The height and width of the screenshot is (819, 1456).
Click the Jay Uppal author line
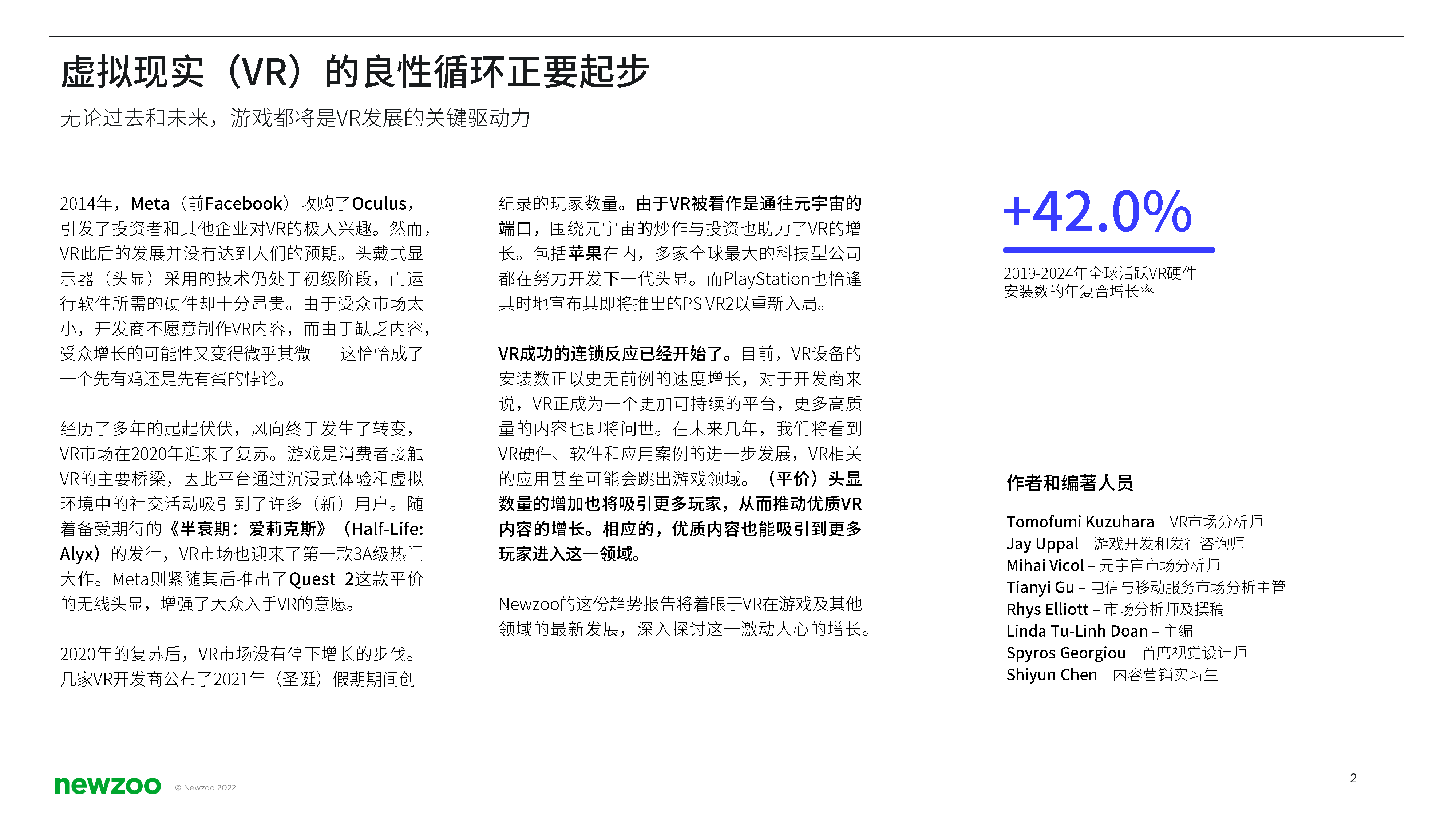1125,544
